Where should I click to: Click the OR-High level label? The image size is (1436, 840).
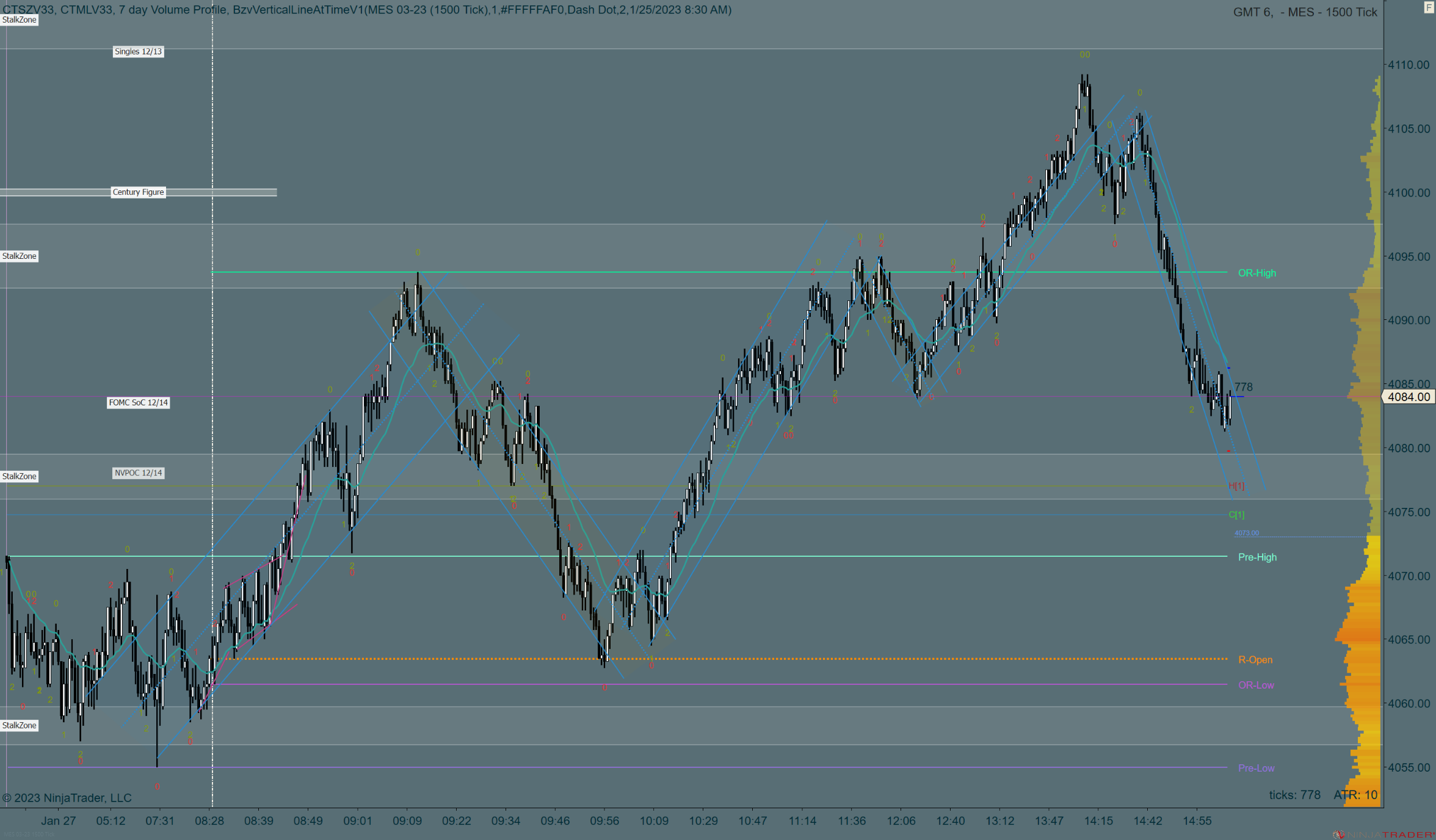pyautogui.click(x=1257, y=273)
